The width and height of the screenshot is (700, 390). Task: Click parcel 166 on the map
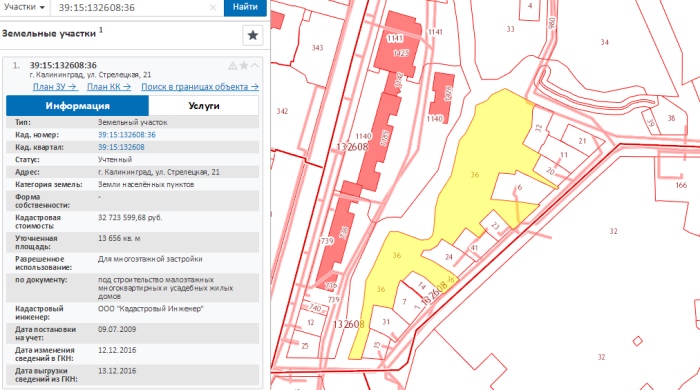click(x=681, y=185)
